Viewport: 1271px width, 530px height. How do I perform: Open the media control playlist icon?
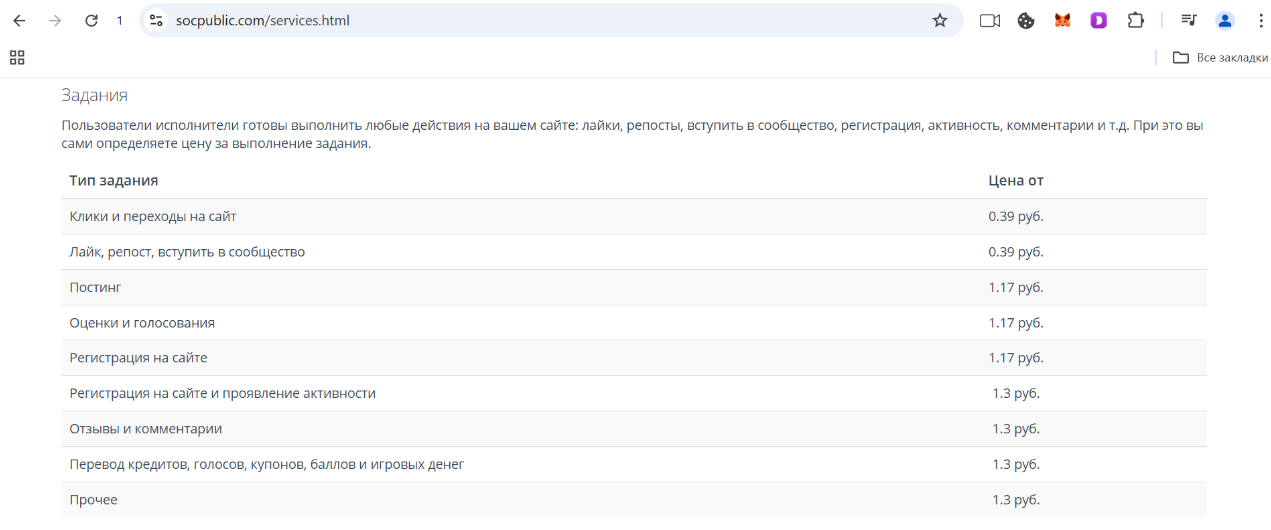[x=1189, y=20]
